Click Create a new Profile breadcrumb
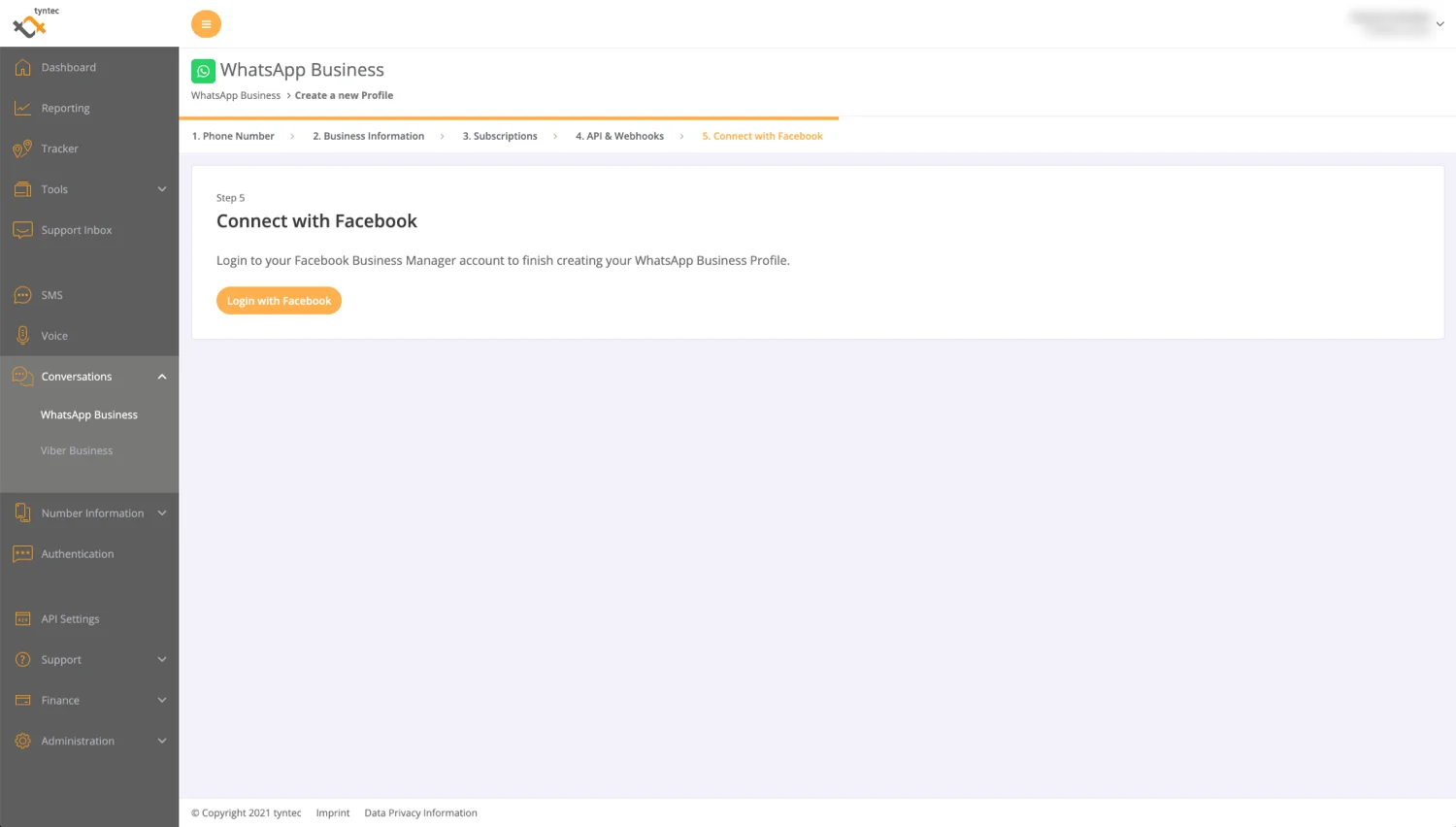The height and width of the screenshot is (827, 1456). click(344, 95)
